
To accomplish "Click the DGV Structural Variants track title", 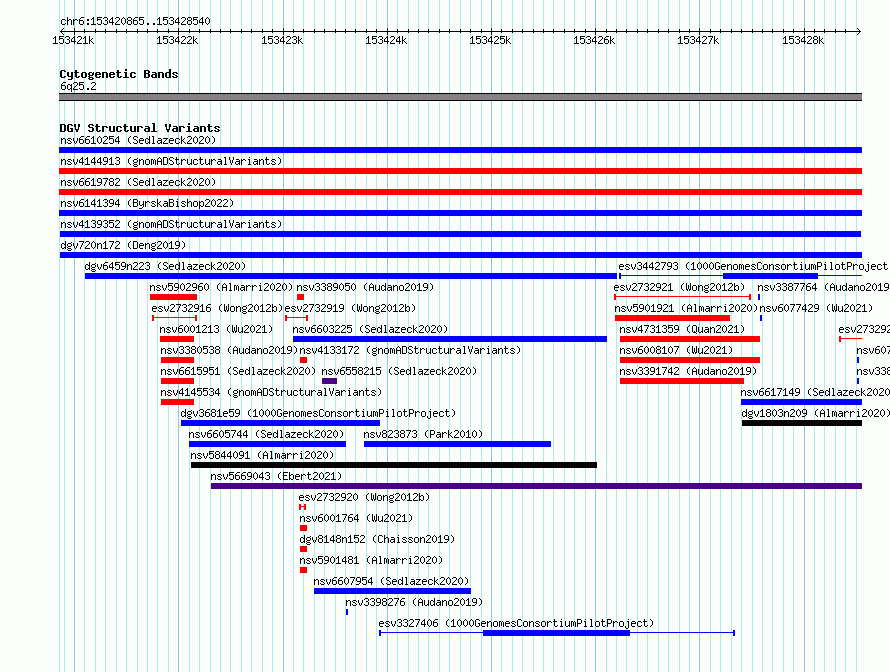I will coord(140,128).
